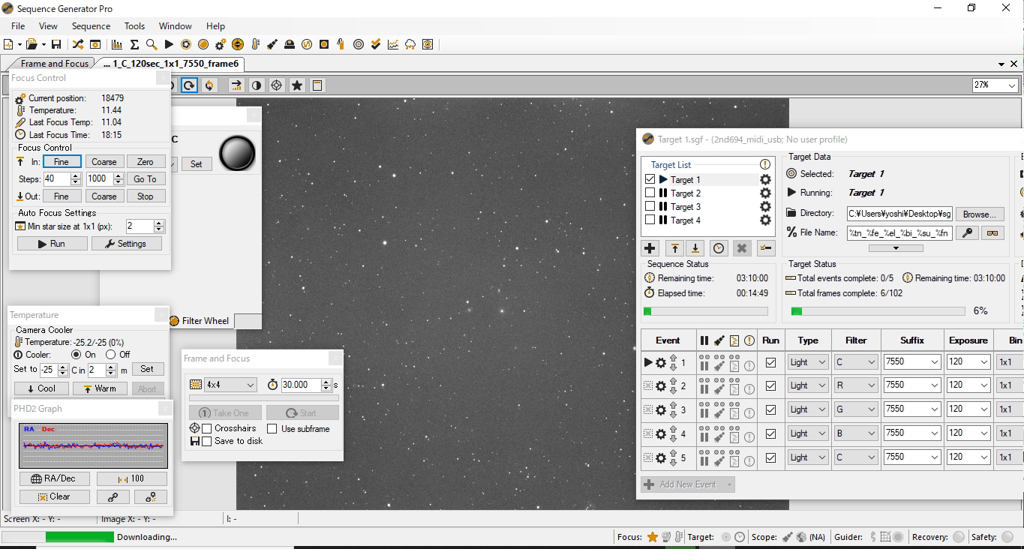Click the glasses preview icon beside File Name
Screen dimensions: 1024x549
point(993,232)
